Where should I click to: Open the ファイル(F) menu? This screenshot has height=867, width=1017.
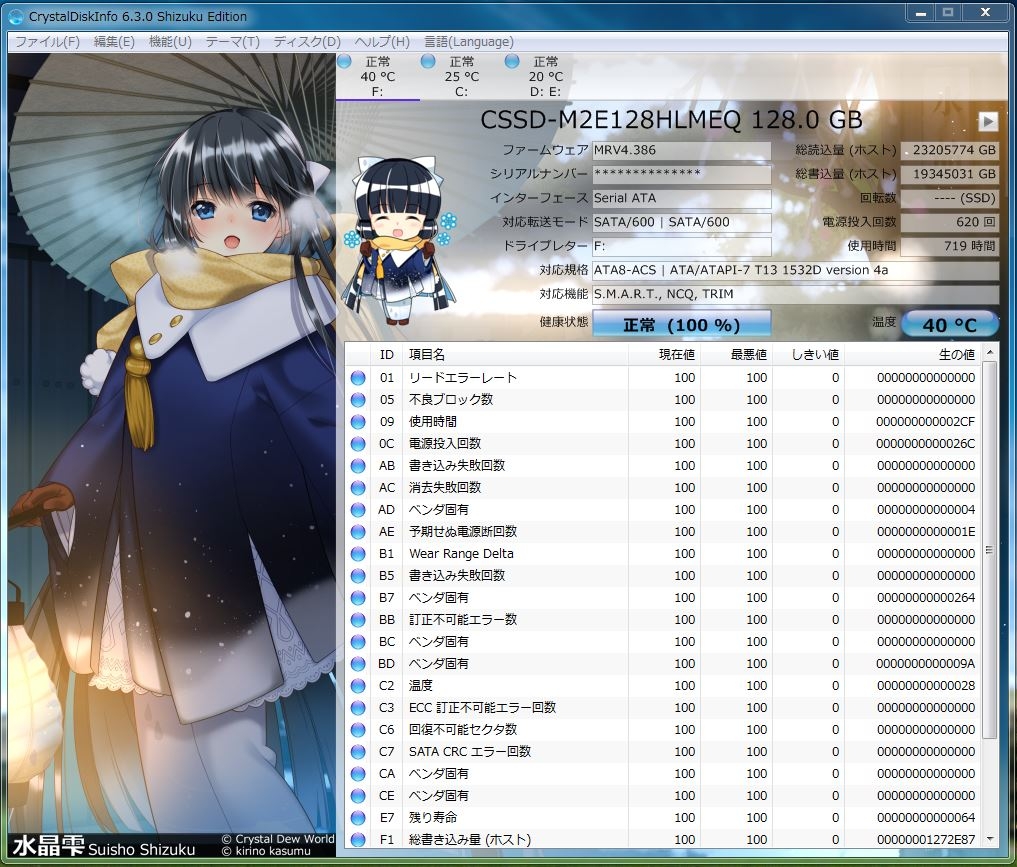click(x=47, y=42)
